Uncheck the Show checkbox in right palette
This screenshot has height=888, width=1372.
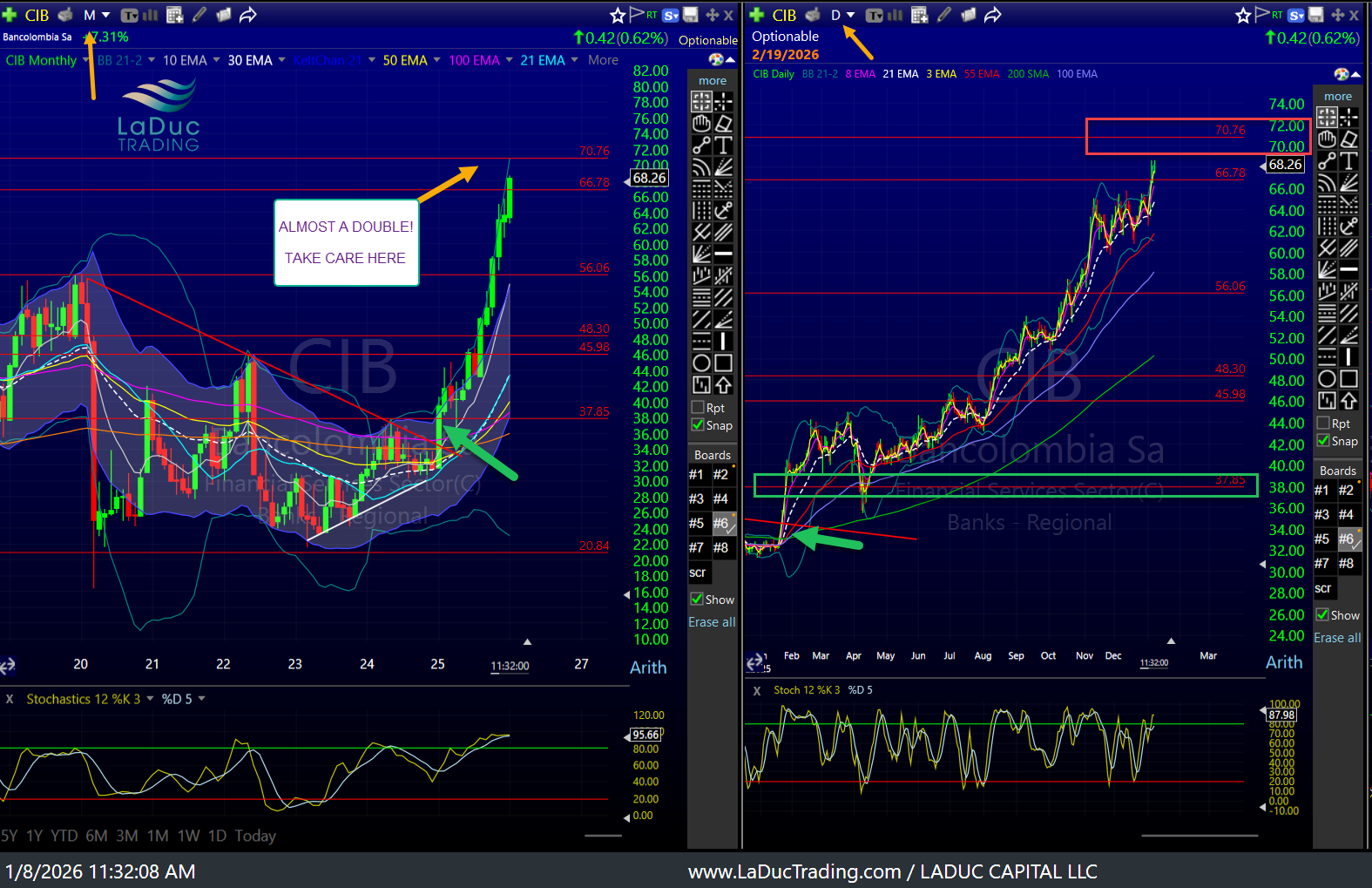[1322, 614]
